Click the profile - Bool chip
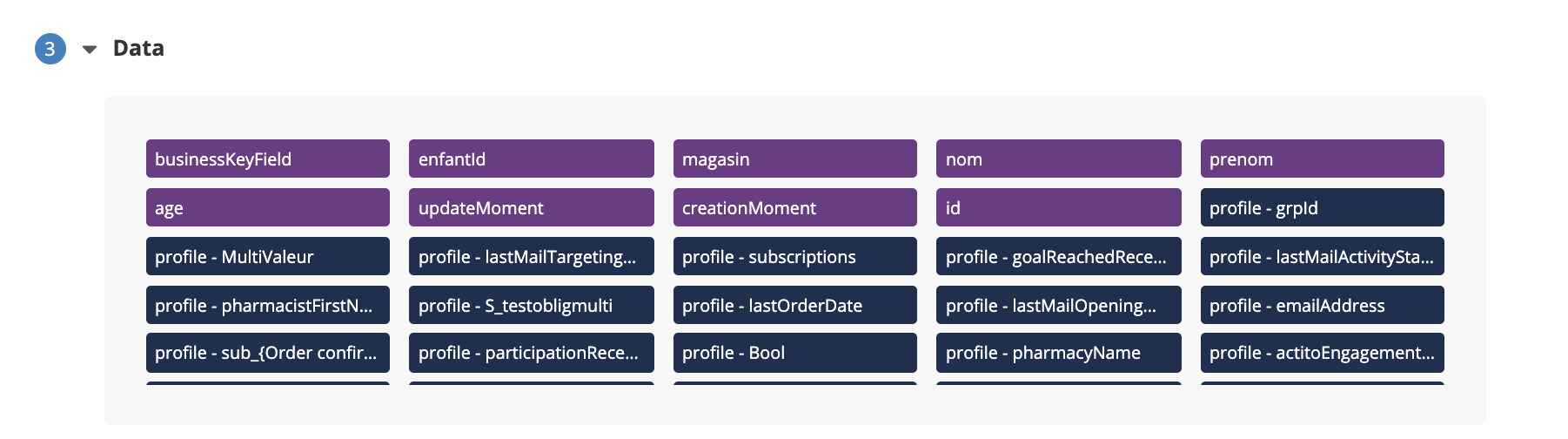Screen dimensions: 1568x439 (794, 353)
